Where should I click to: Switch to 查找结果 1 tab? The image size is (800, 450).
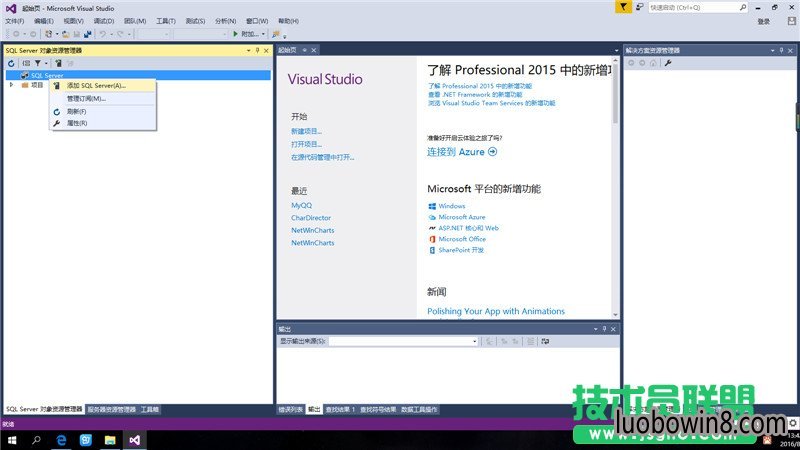340,409
